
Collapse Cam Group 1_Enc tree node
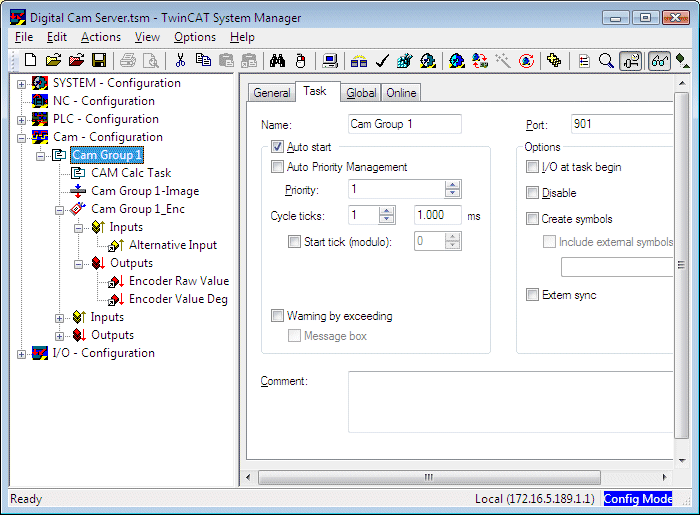point(59,210)
